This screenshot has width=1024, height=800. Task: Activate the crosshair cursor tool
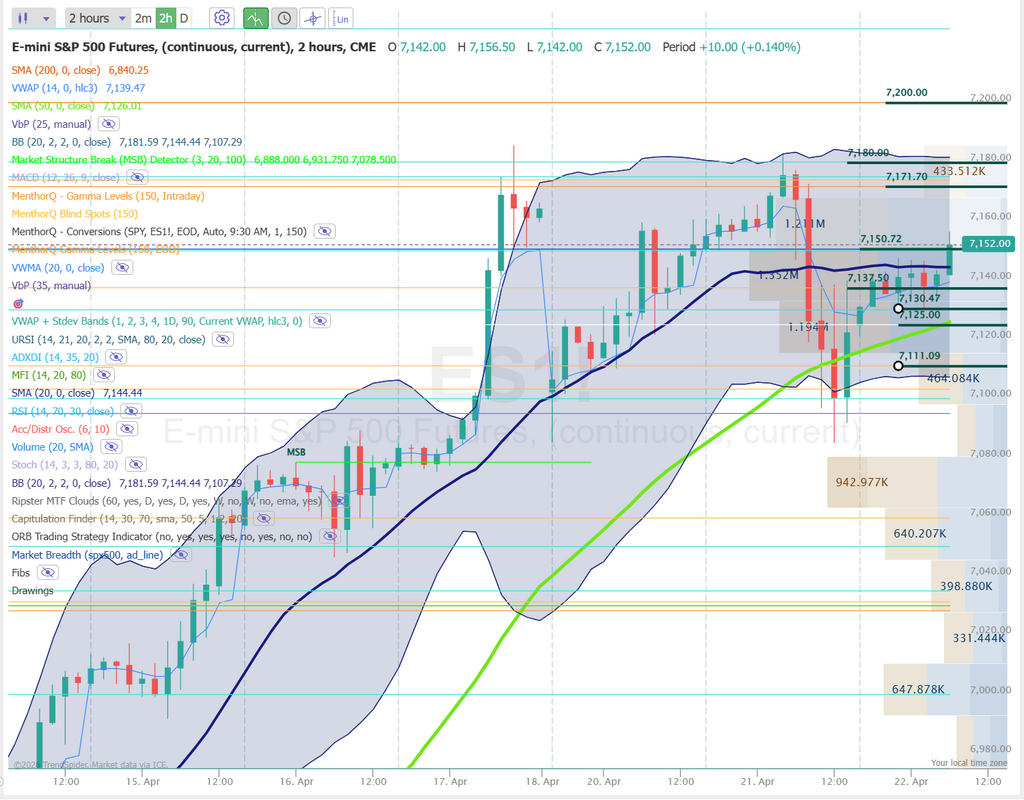click(313, 18)
